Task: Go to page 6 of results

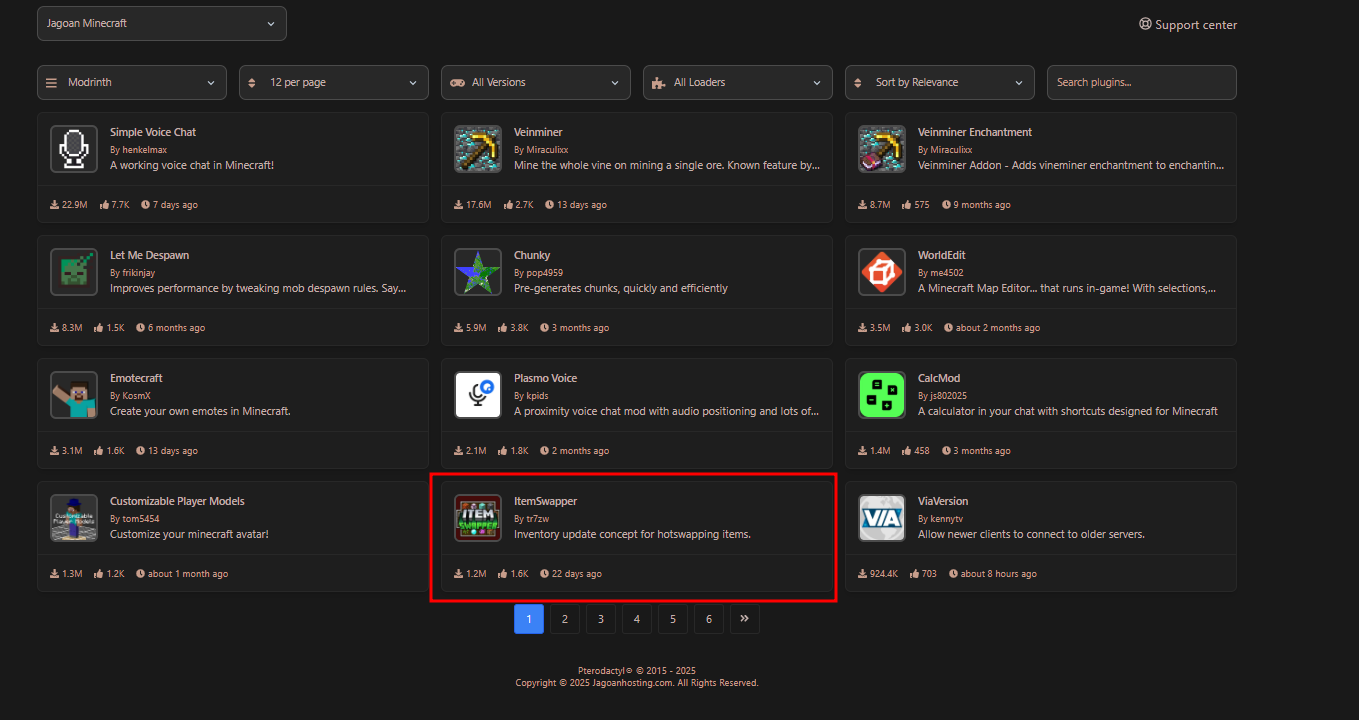Action: tap(709, 619)
